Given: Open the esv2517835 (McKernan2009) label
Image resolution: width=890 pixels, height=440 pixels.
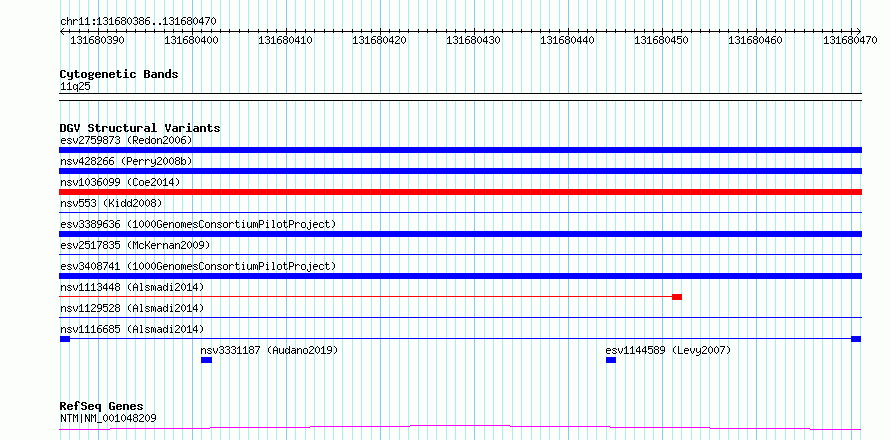Looking at the screenshot, I should point(135,245).
